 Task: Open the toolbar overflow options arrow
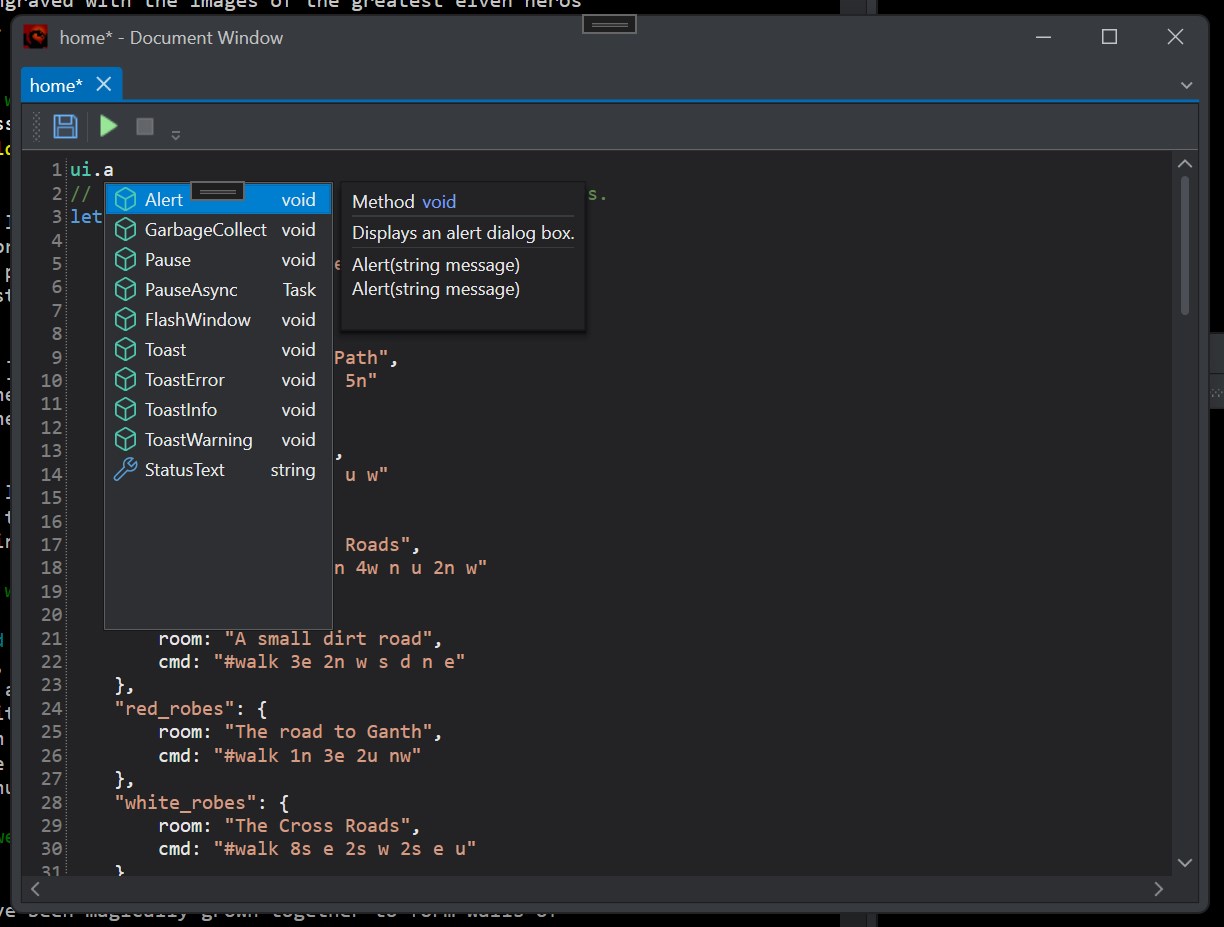176,134
